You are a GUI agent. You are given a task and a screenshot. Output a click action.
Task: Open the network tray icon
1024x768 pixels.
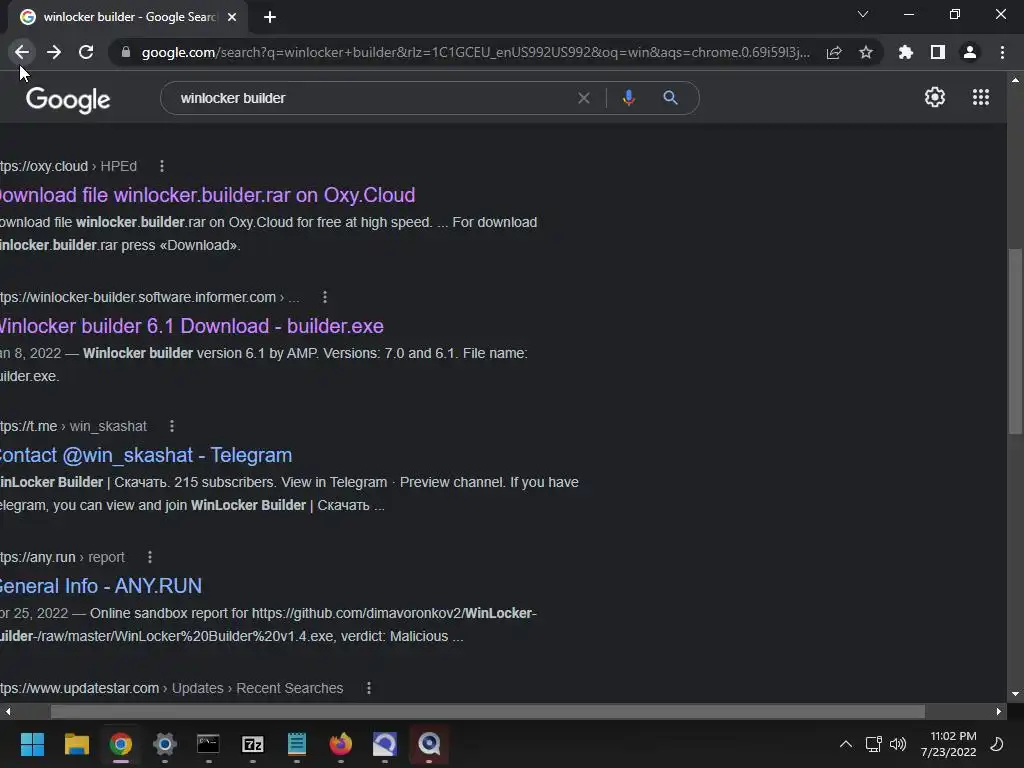point(873,744)
